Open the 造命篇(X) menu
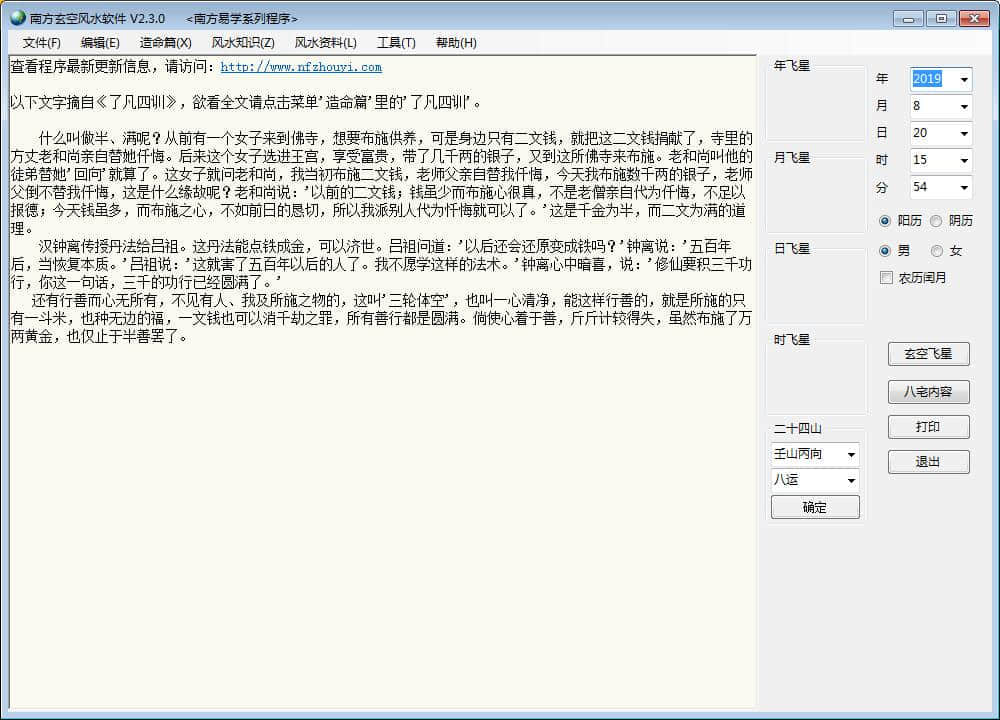 165,43
